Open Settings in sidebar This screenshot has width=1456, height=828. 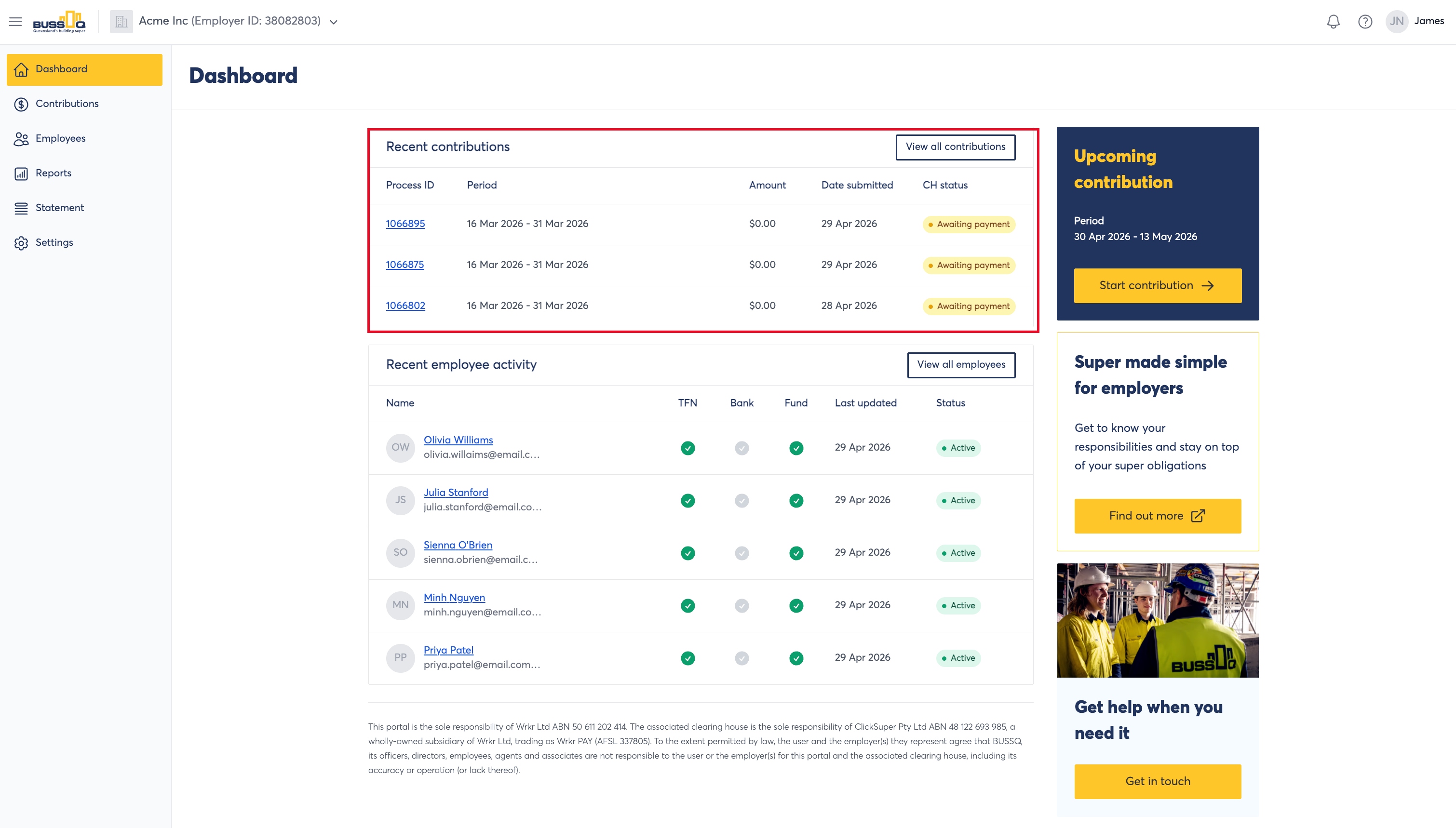tap(85, 243)
